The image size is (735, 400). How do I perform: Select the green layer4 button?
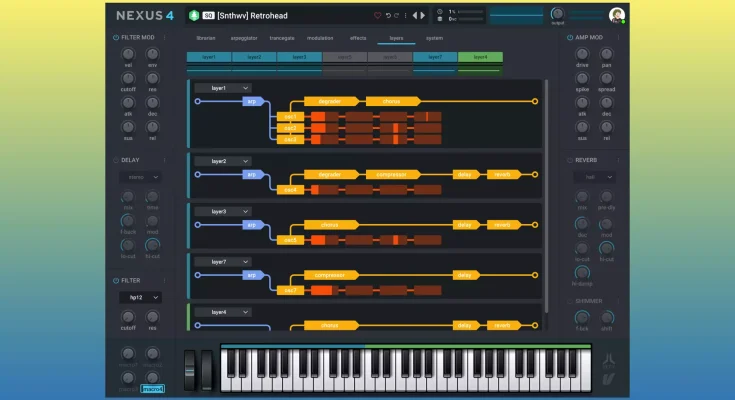(x=480, y=57)
